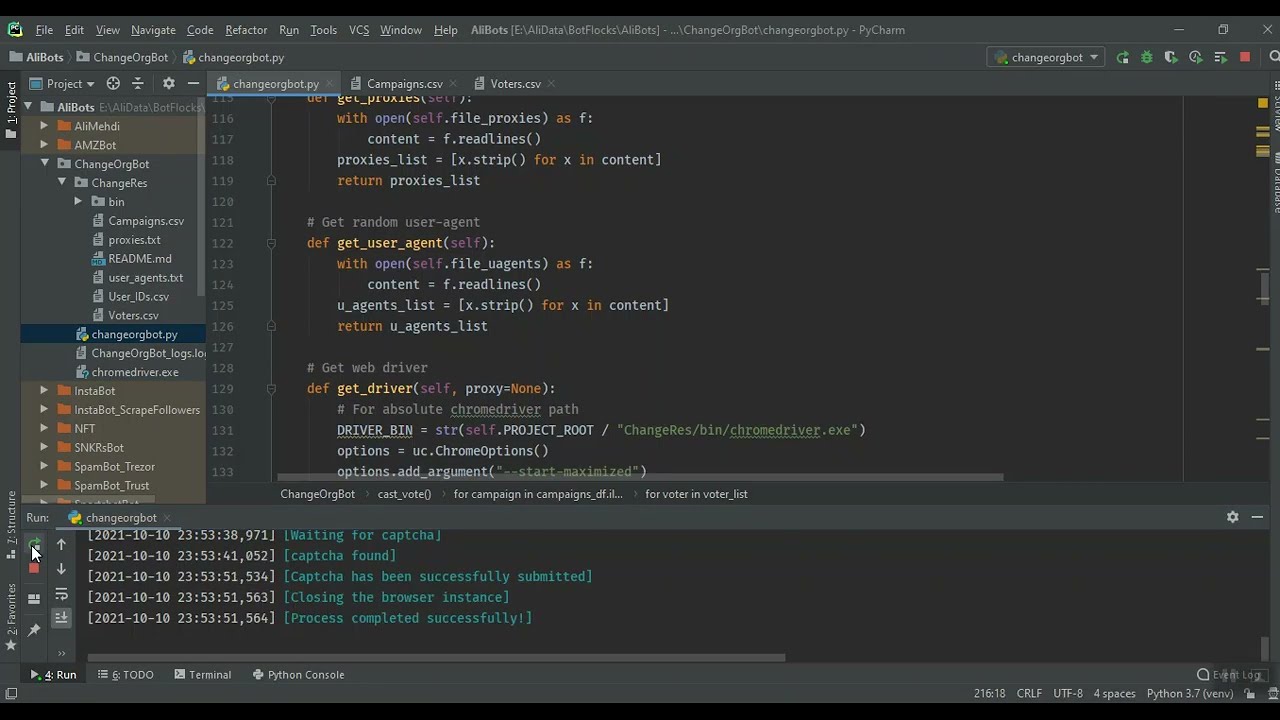Collapse ChangeRes folder
Screen dimensions: 1280x720
tap(62, 183)
